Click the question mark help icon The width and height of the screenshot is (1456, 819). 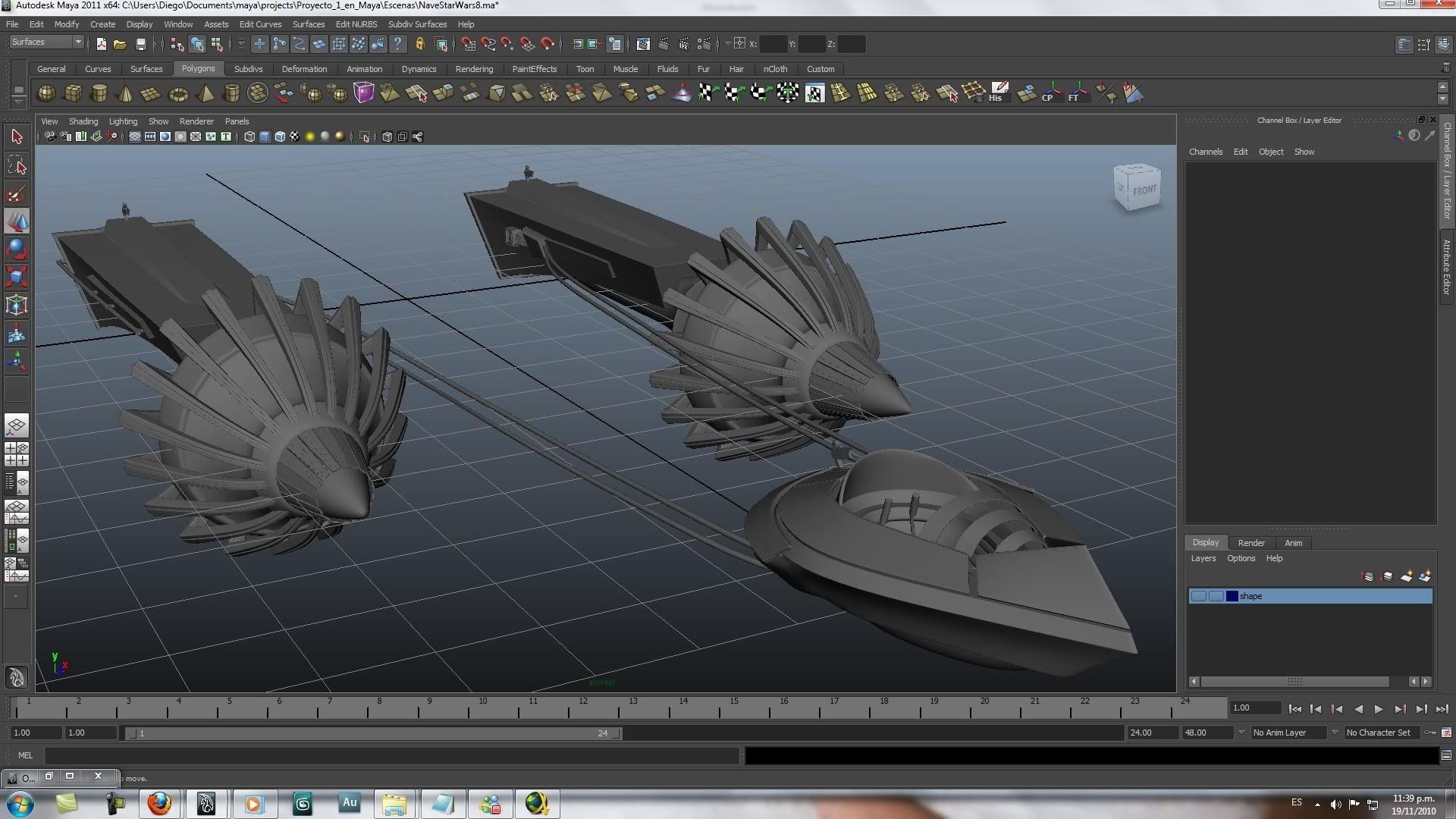[398, 44]
